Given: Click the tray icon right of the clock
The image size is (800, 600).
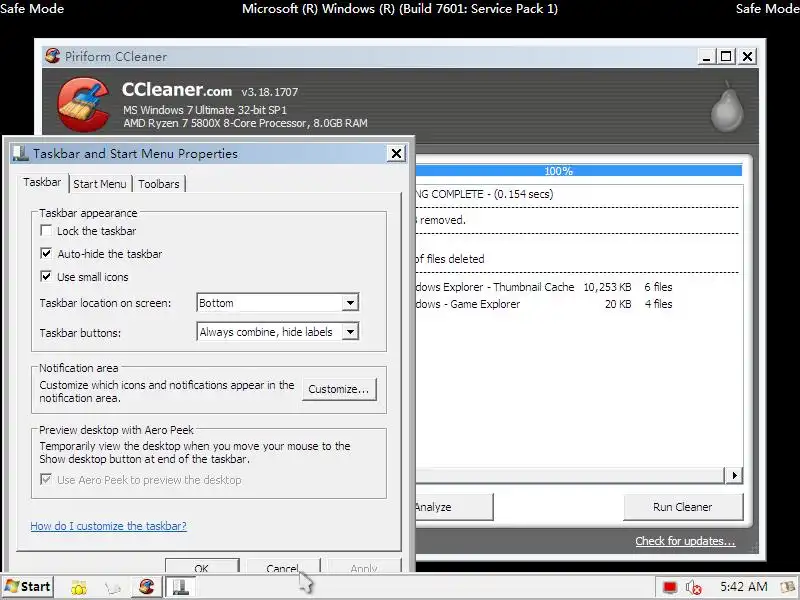Looking at the screenshot, I should click(789, 587).
